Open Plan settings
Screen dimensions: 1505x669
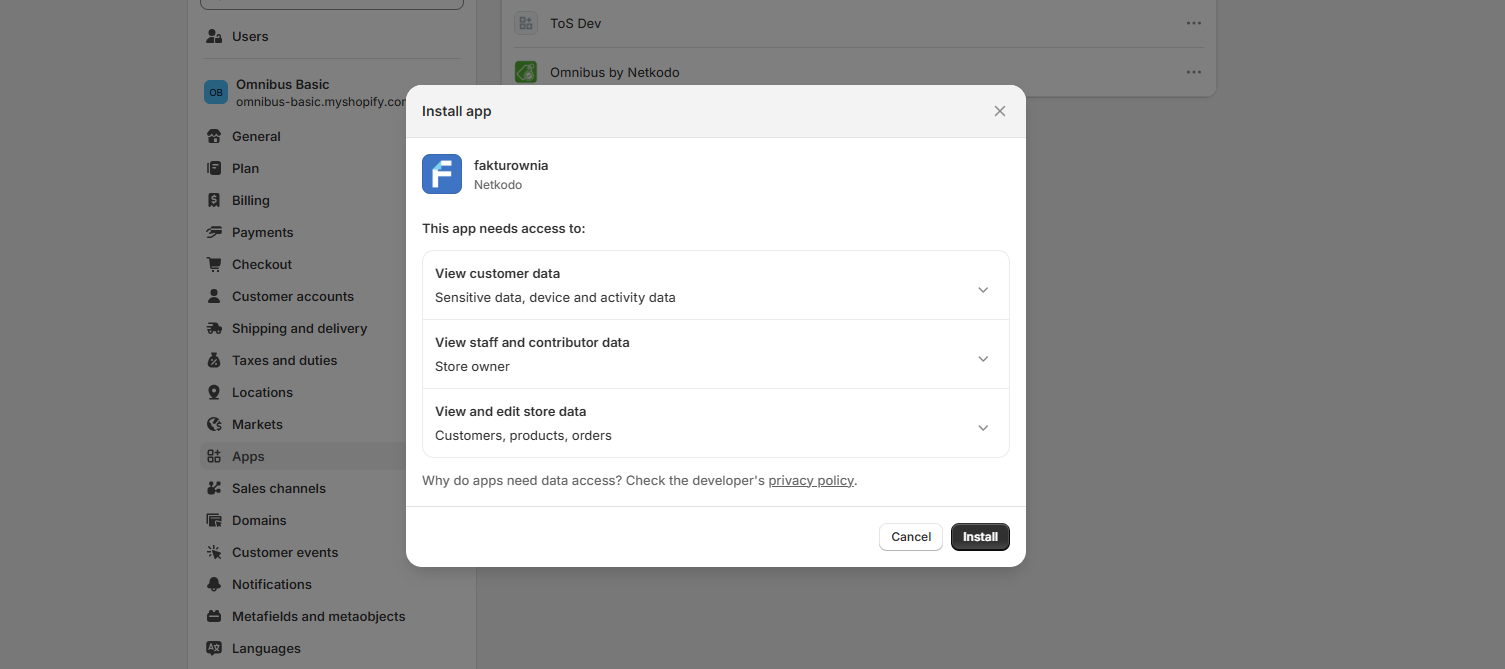245,168
